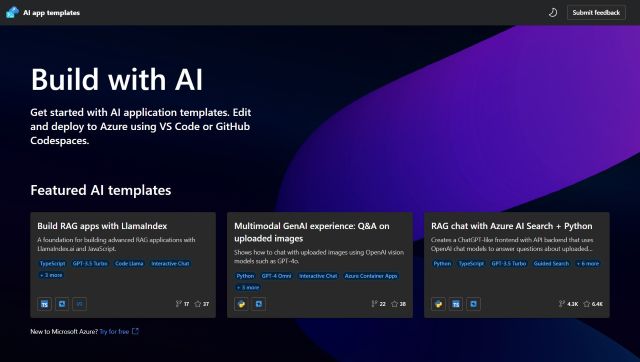
Task: Expand '+ 6 more' tags on RAG chat card
Action: 588,264
